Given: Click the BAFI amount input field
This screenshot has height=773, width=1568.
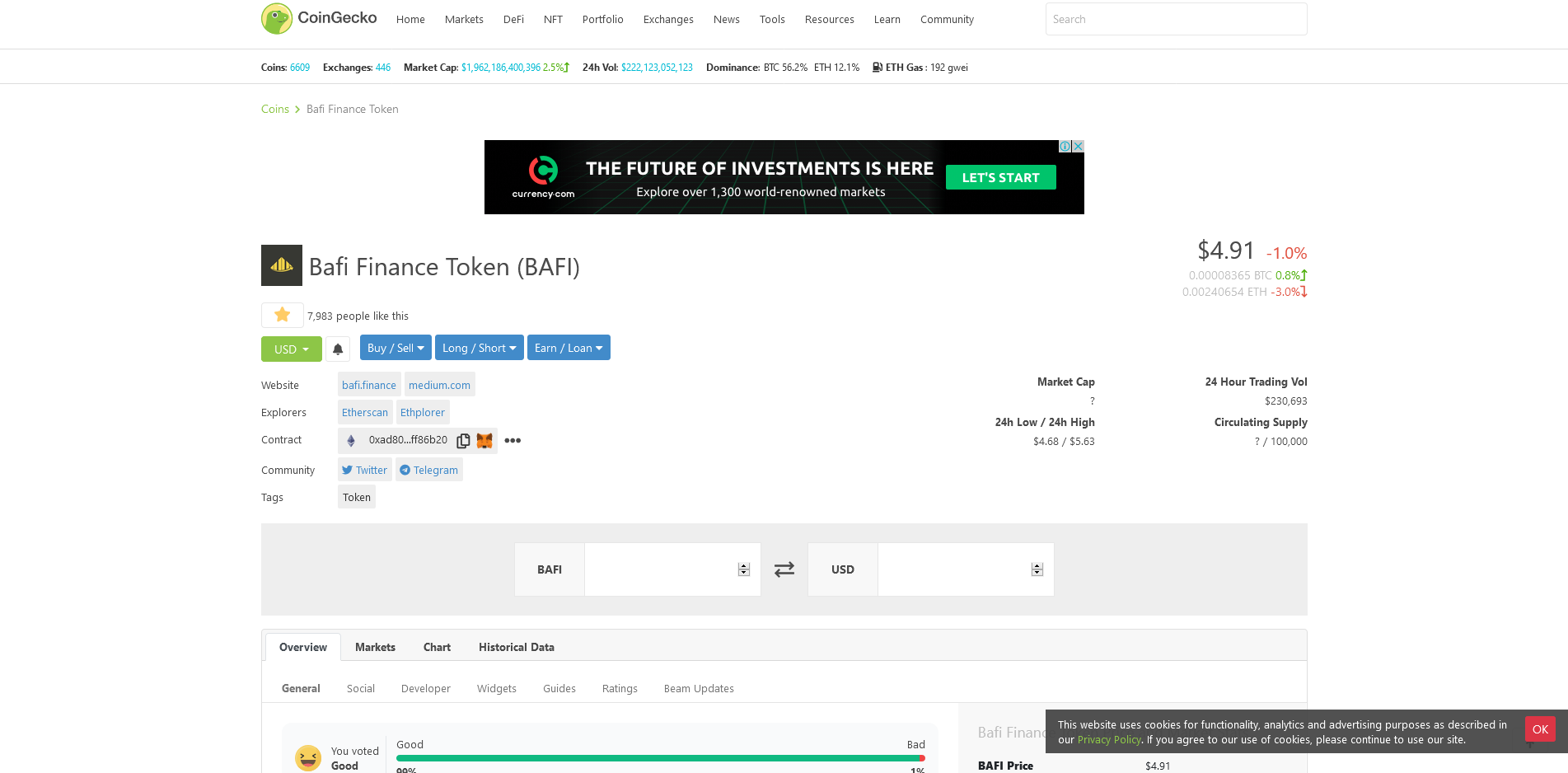Looking at the screenshot, I should click(x=672, y=569).
